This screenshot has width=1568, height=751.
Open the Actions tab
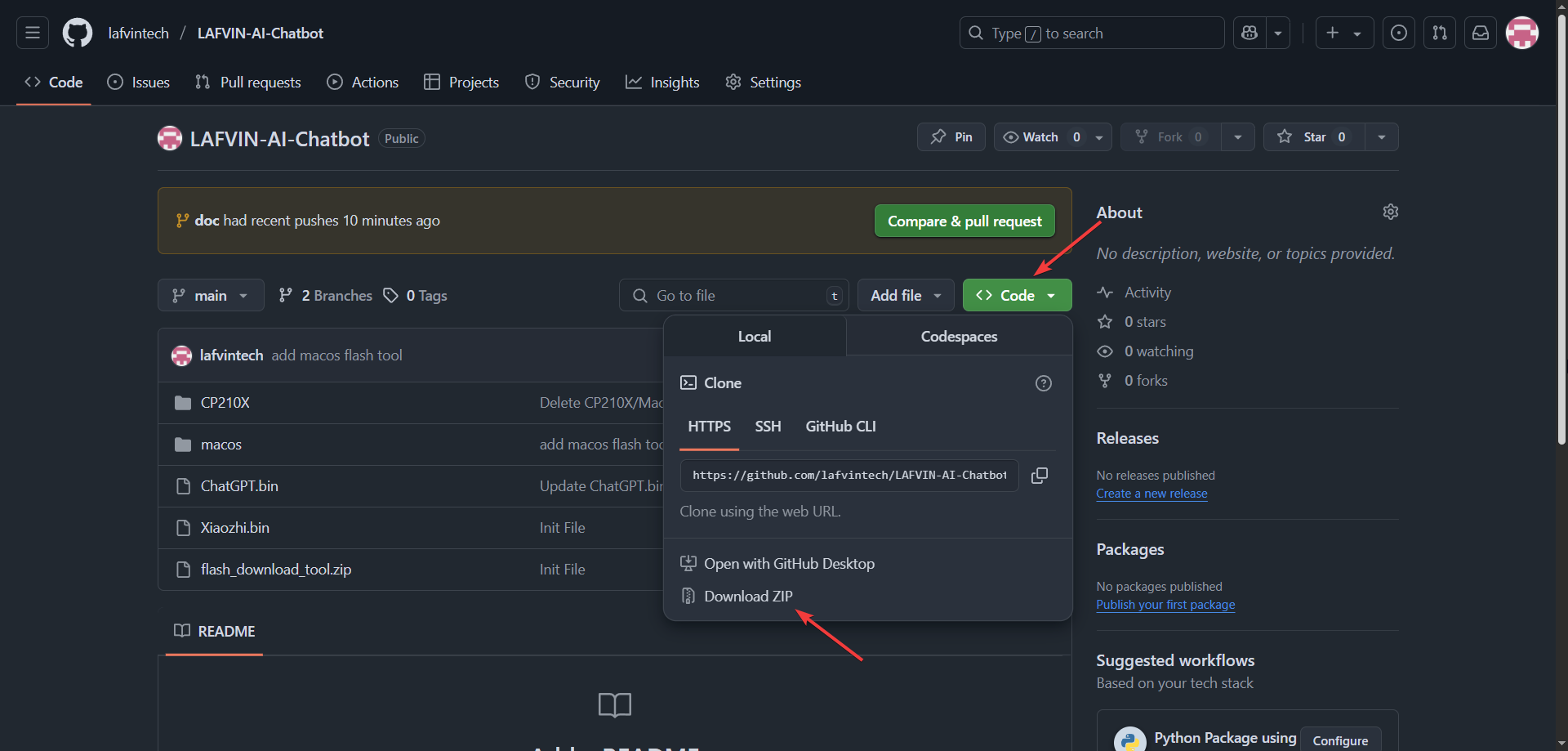click(363, 83)
